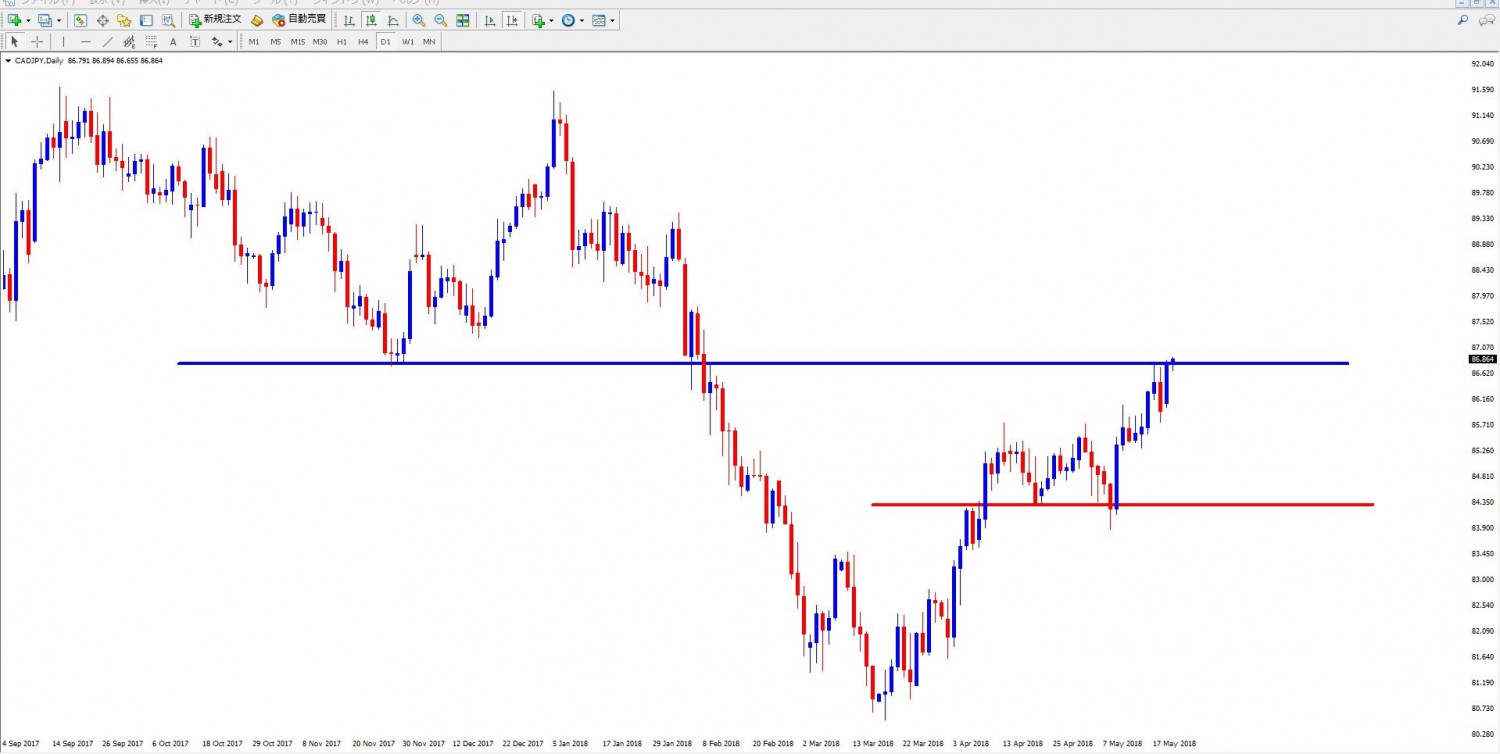This screenshot has width=1500, height=754.
Task: Switch timeframe to M30
Action: pos(320,41)
